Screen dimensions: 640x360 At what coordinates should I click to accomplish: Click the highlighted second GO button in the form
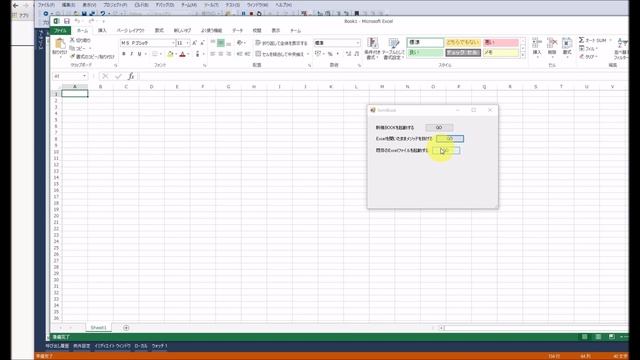(x=450, y=139)
